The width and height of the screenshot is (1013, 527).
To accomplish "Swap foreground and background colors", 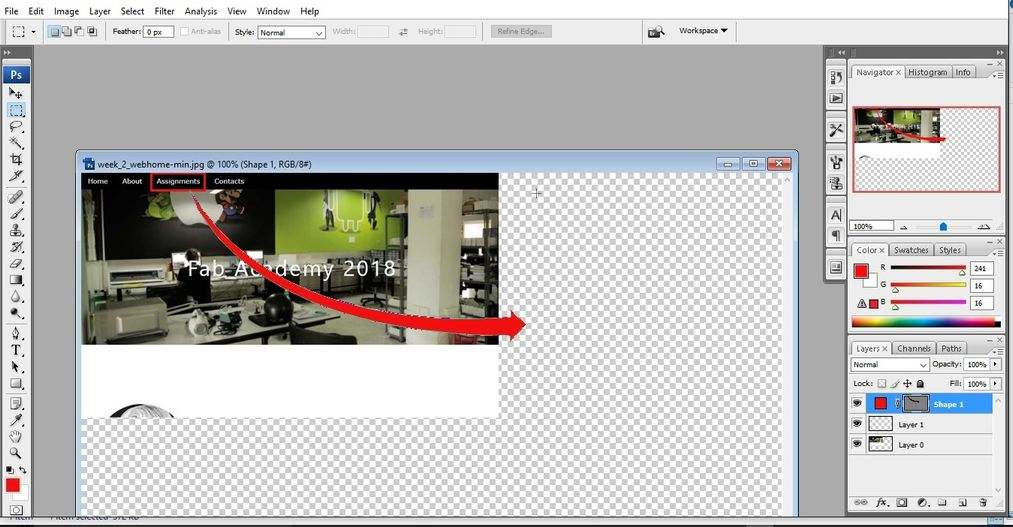I will 23,470.
